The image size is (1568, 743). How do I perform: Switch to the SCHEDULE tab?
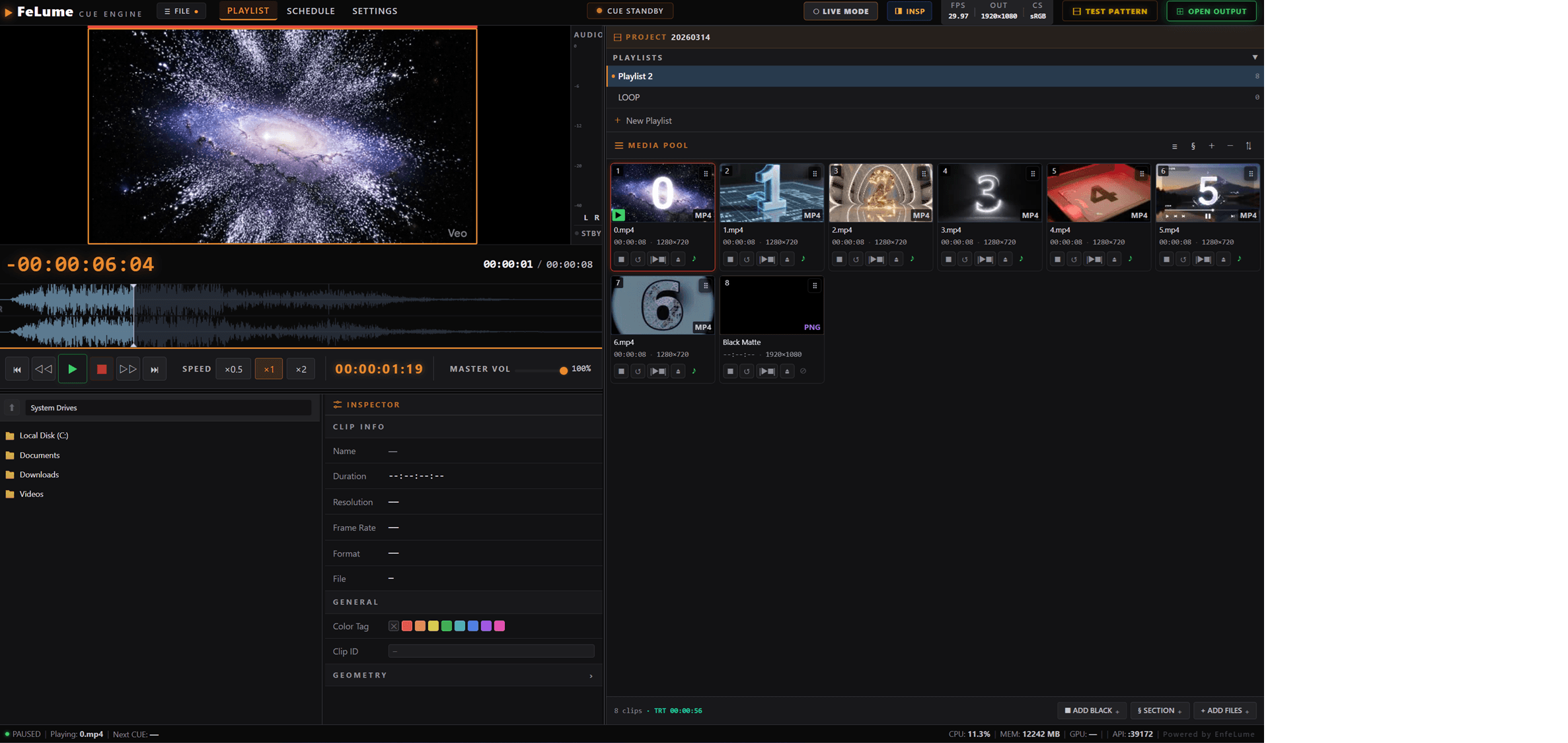pyautogui.click(x=310, y=11)
